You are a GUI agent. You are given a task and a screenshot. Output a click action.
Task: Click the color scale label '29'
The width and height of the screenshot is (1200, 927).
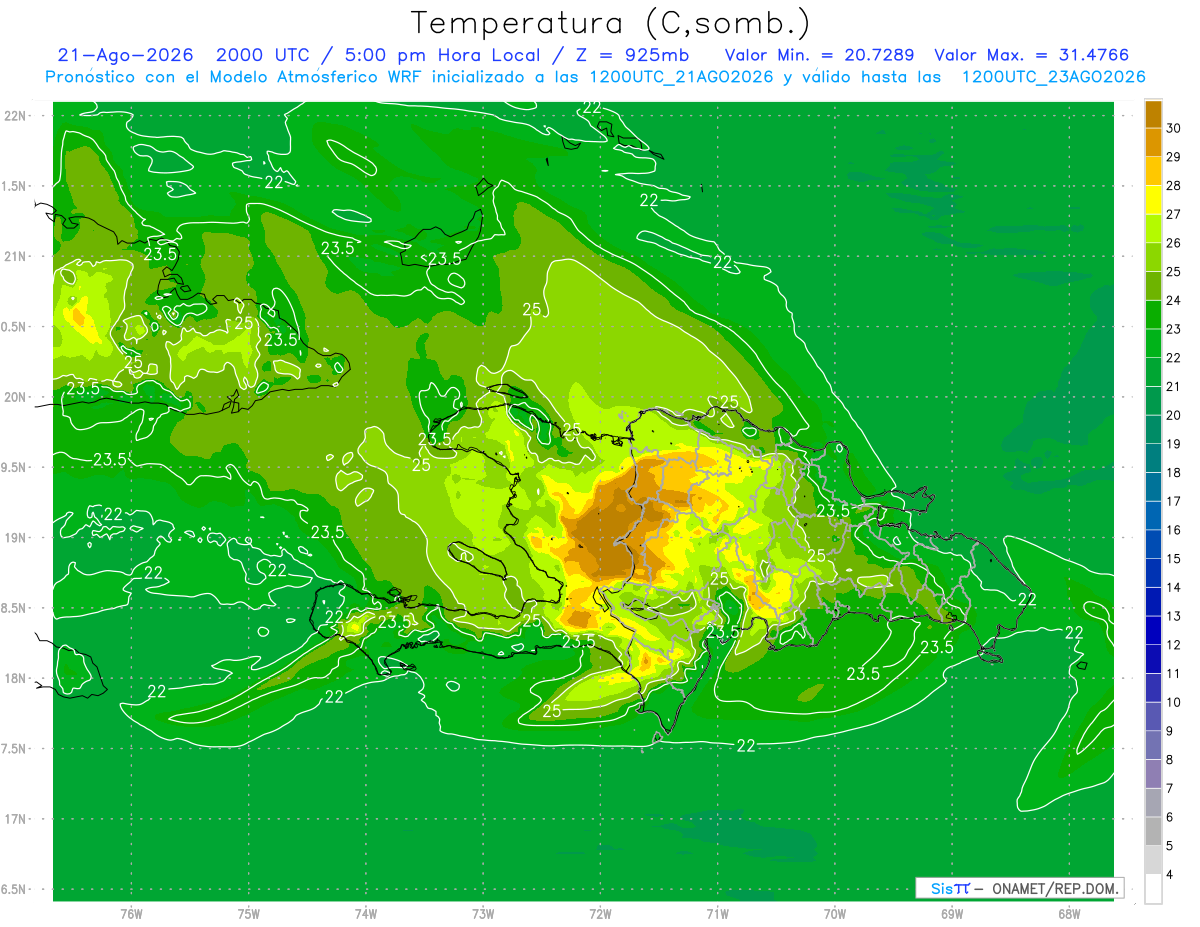1174,157
